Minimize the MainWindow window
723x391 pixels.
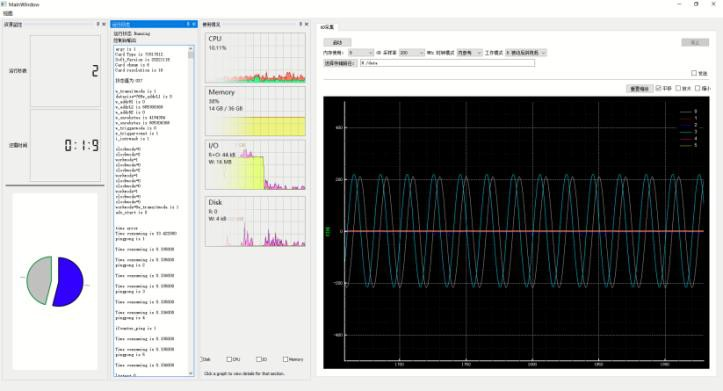pyautogui.click(x=679, y=4)
